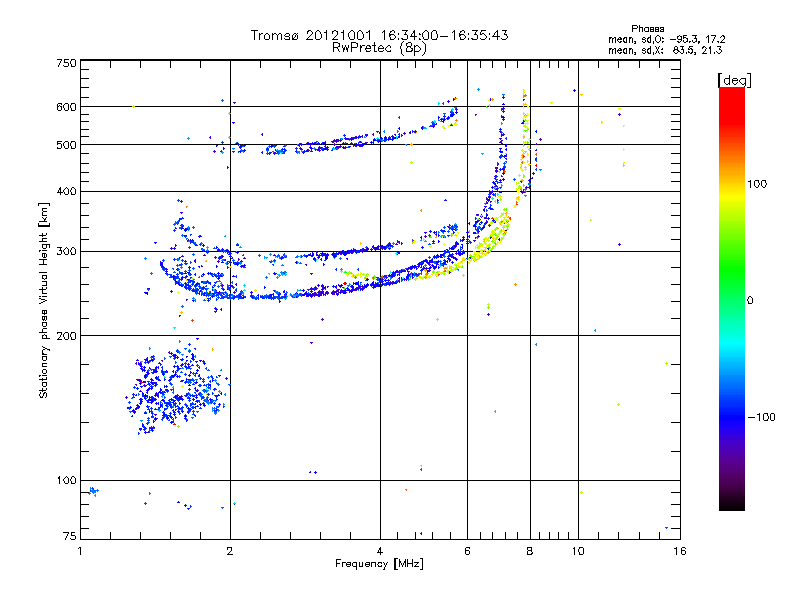The image size is (800, 600).
Task: Click the y-axis tick label '400'
Action: tap(66, 191)
